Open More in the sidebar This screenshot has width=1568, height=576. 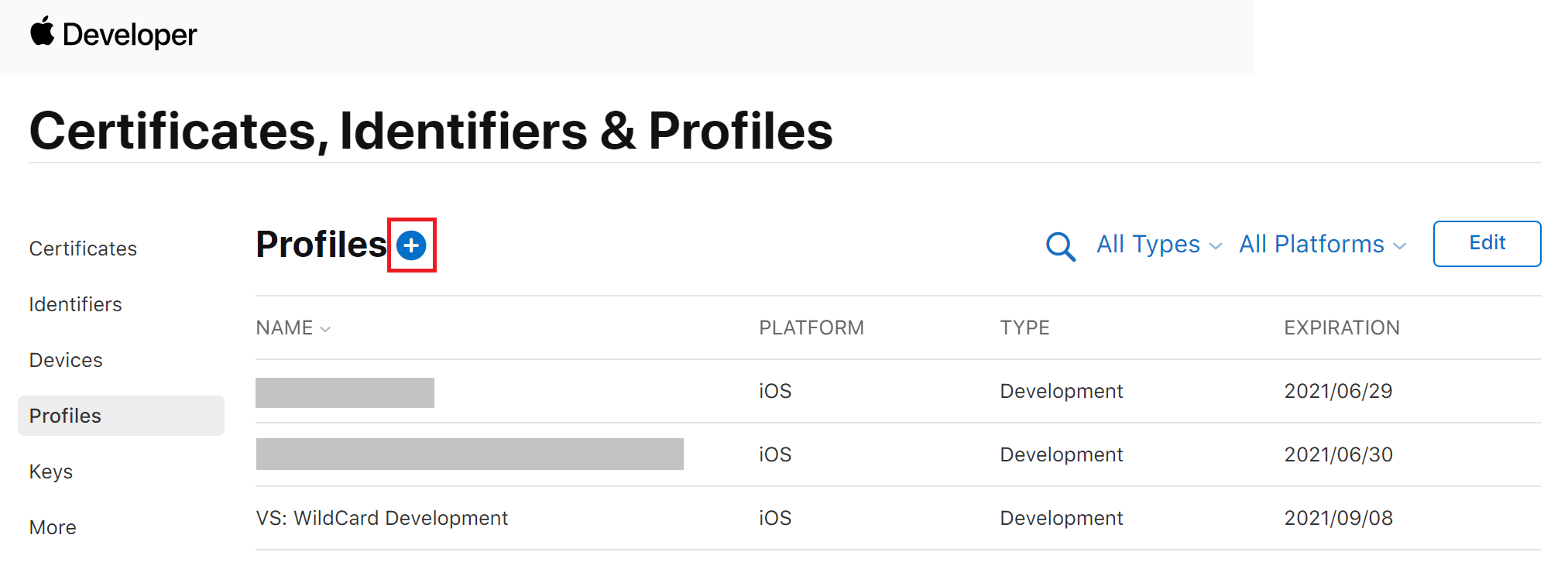point(53,527)
